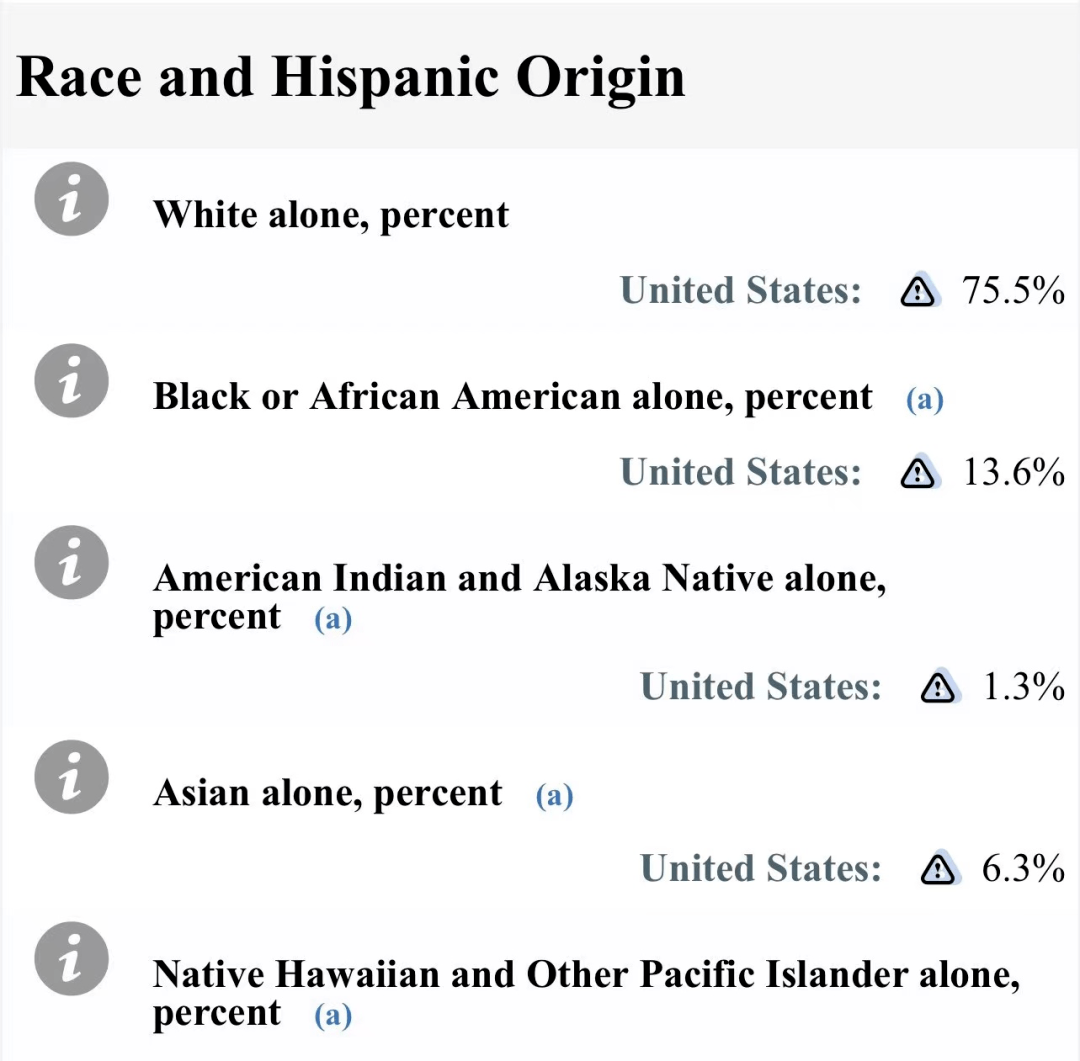Select Black or African American alone label
Image resolution: width=1080 pixels, height=1061 pixels.
[512, 397]
